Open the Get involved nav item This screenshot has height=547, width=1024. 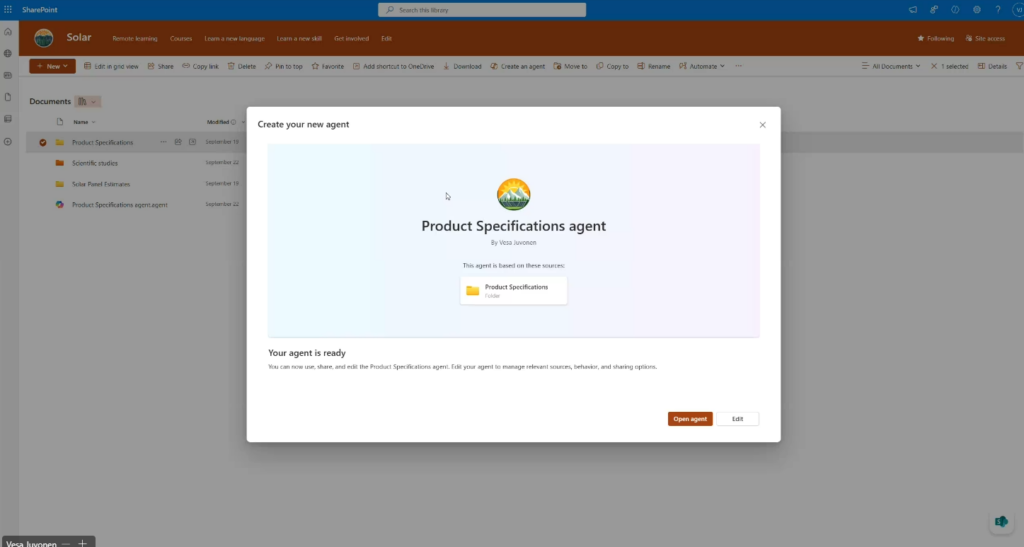coord(351,39)
